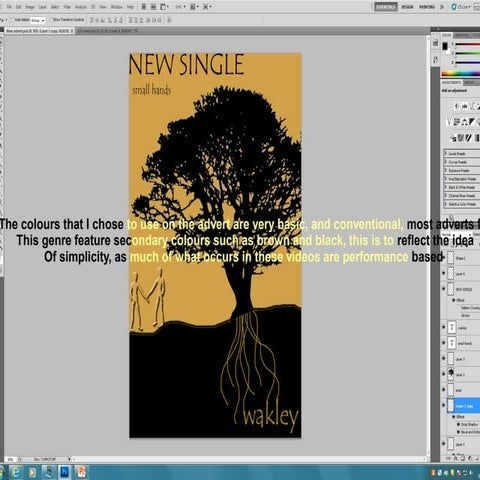Add a Brightness/Contrast adjustment
The width and height of the screenshot is (480, 480).
458,106
